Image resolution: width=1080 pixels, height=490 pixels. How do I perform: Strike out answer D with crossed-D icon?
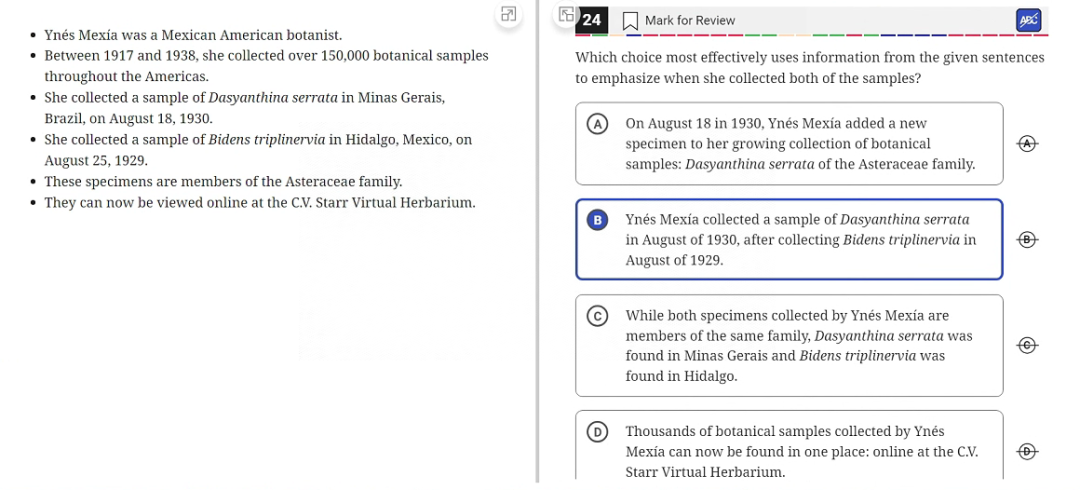tap(1027, 451)
